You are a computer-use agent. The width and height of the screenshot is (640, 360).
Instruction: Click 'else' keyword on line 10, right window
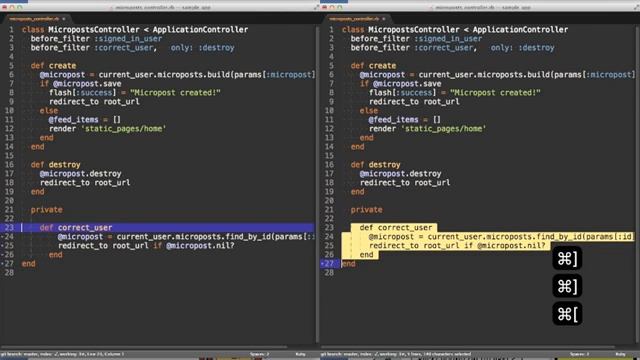[x=369, y=111]
